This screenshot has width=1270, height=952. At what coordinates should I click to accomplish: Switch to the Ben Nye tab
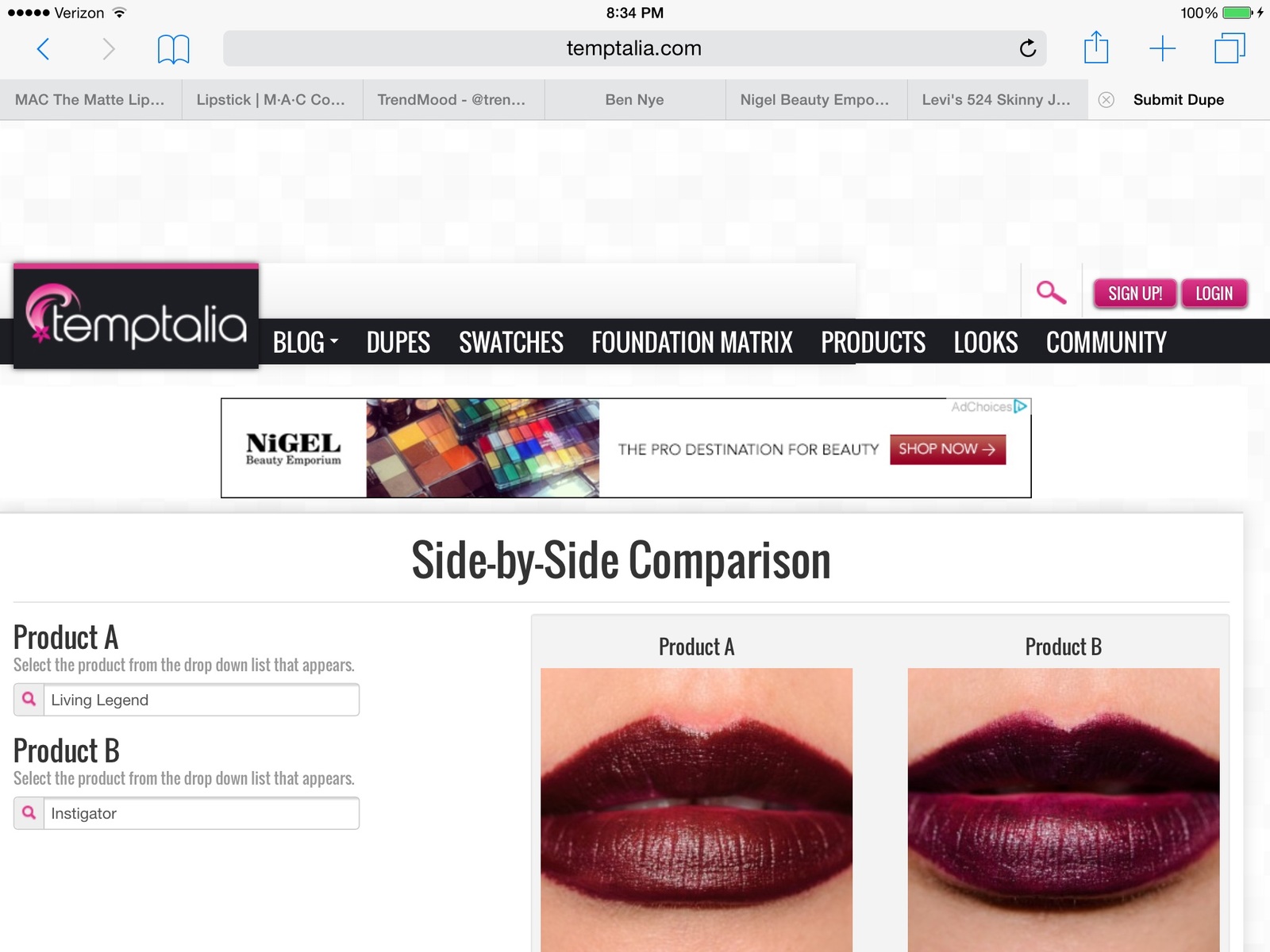[635, 100]
